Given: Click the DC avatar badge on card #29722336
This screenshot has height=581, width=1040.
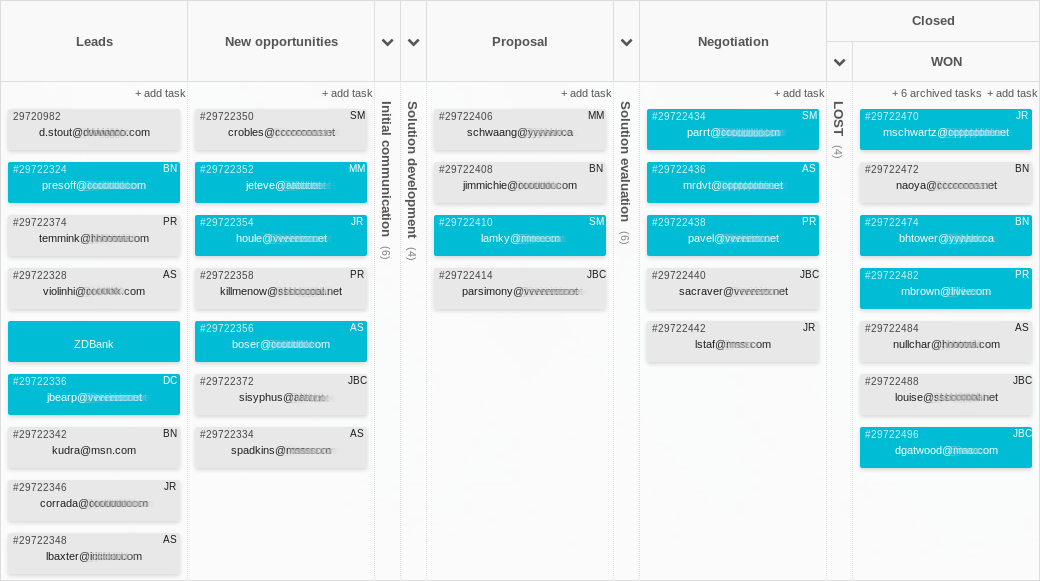Looking at the screenshot, I should coord(169,381).
